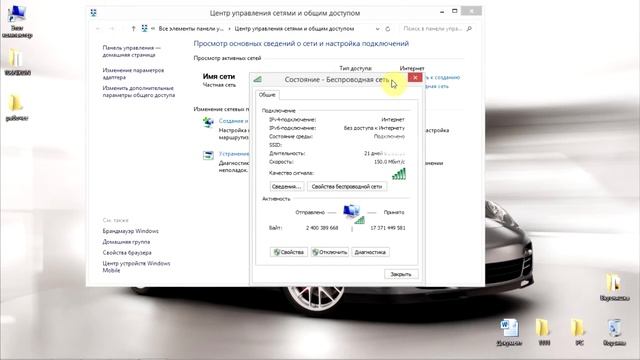The width and height of the screenshot is (640, 360).
Task: Go up one level with the up arrow
Action: 133,29
